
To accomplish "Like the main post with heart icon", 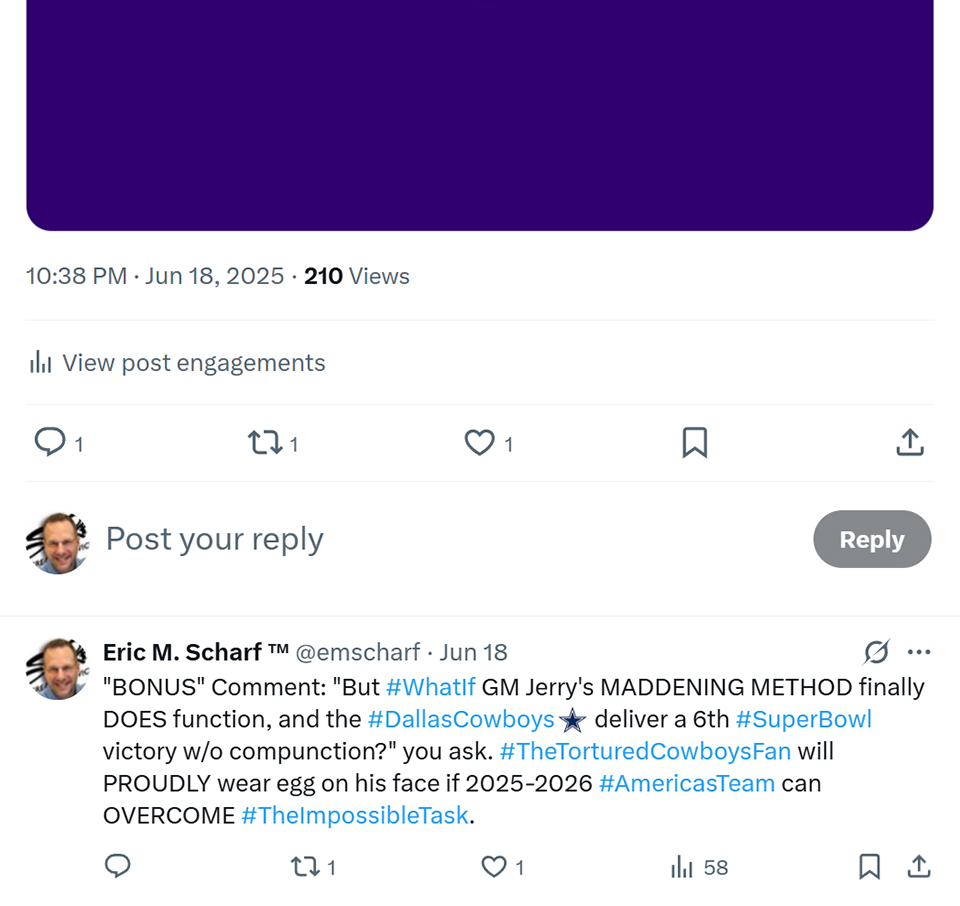I will pos(480,442).
